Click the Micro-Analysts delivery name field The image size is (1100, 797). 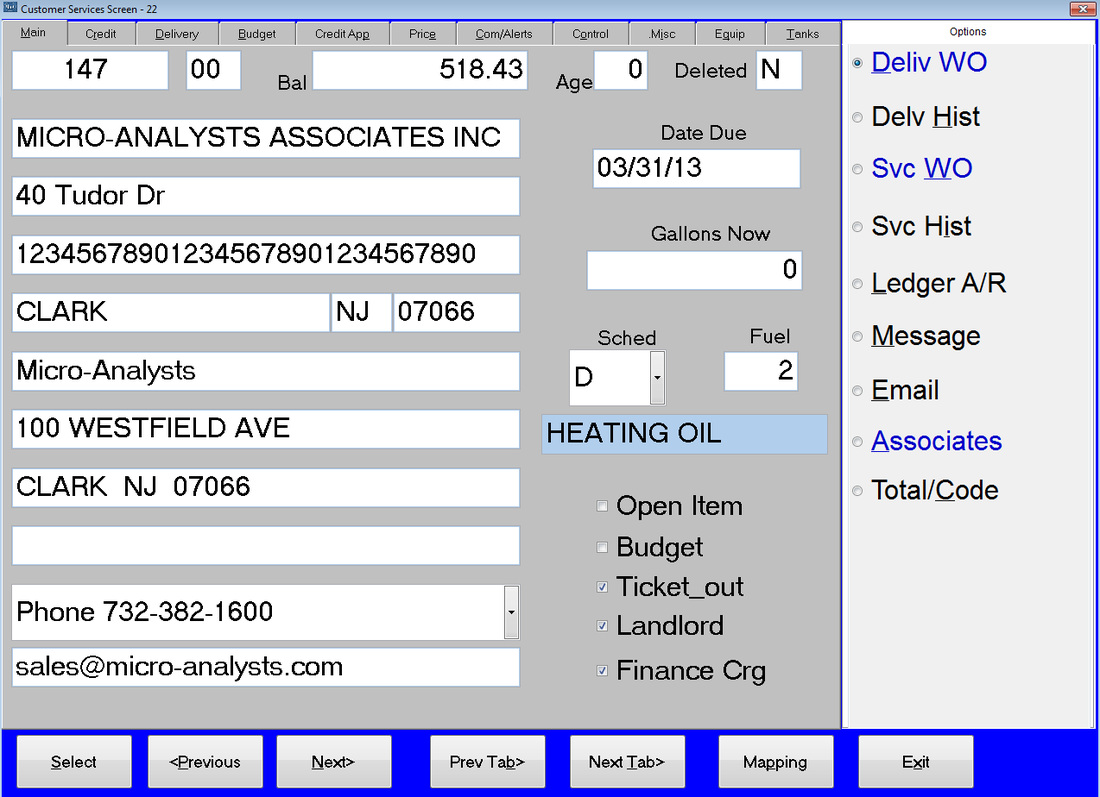click(x=265, y=371)
